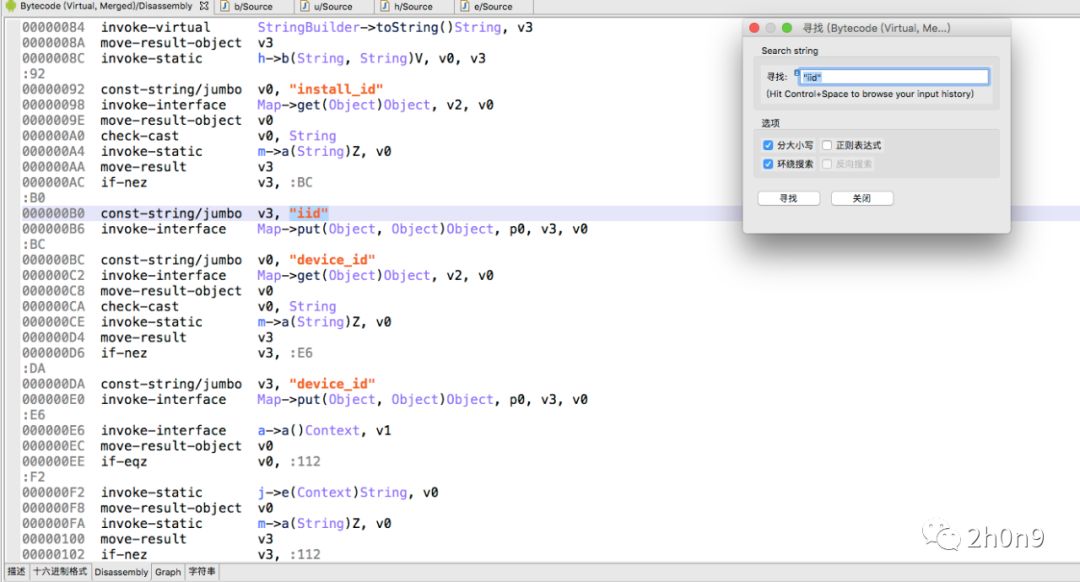Click the Java file icon on the u/Source tab
Image resolution: width=1080 pixels, height=582 pixels.
pyautogui.click(x=304, y=6)
